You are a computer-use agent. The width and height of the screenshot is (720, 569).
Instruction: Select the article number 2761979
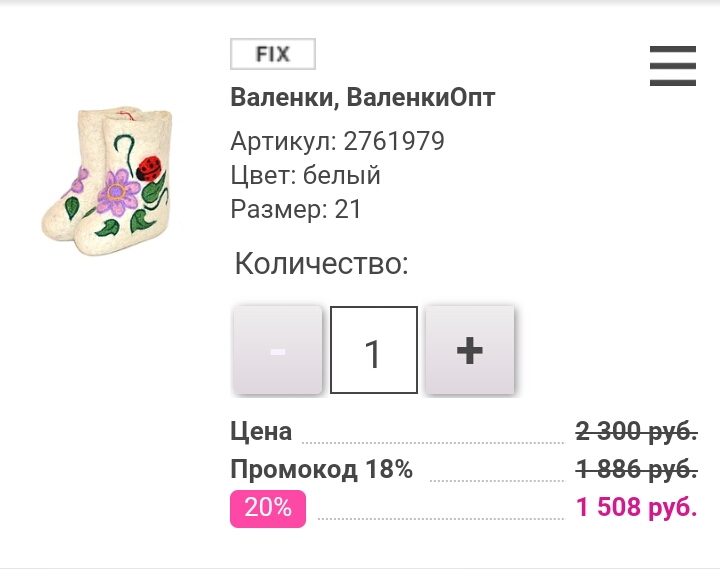click(x=394, y=141)
